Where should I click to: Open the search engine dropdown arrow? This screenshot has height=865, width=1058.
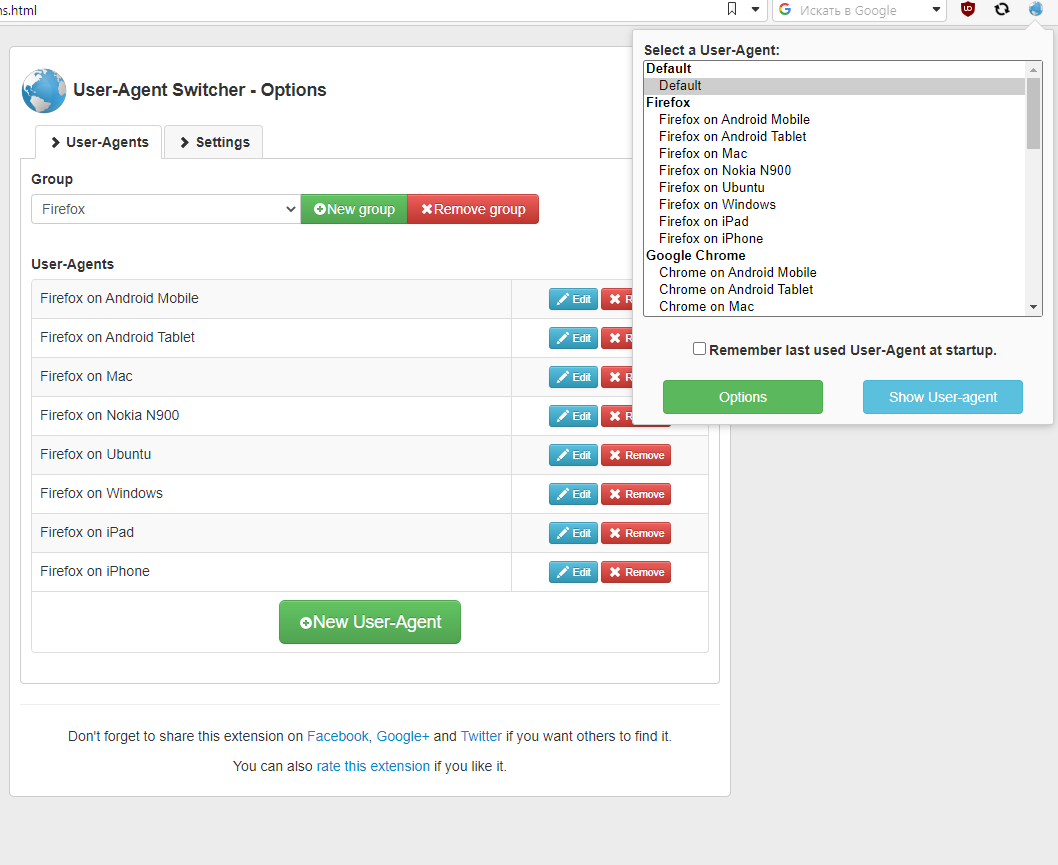pyautogui.click(x=937, y=9)
